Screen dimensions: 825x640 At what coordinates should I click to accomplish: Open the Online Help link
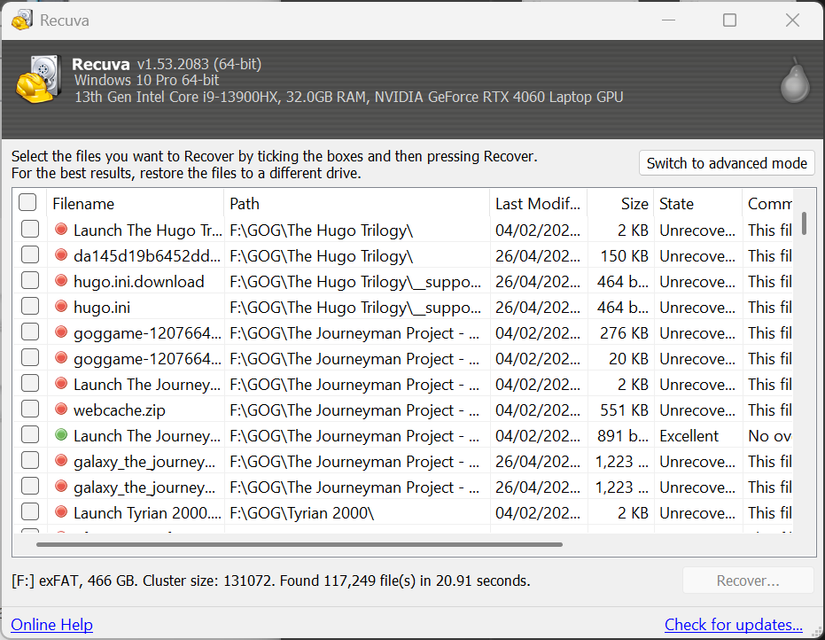pos(52,625)
